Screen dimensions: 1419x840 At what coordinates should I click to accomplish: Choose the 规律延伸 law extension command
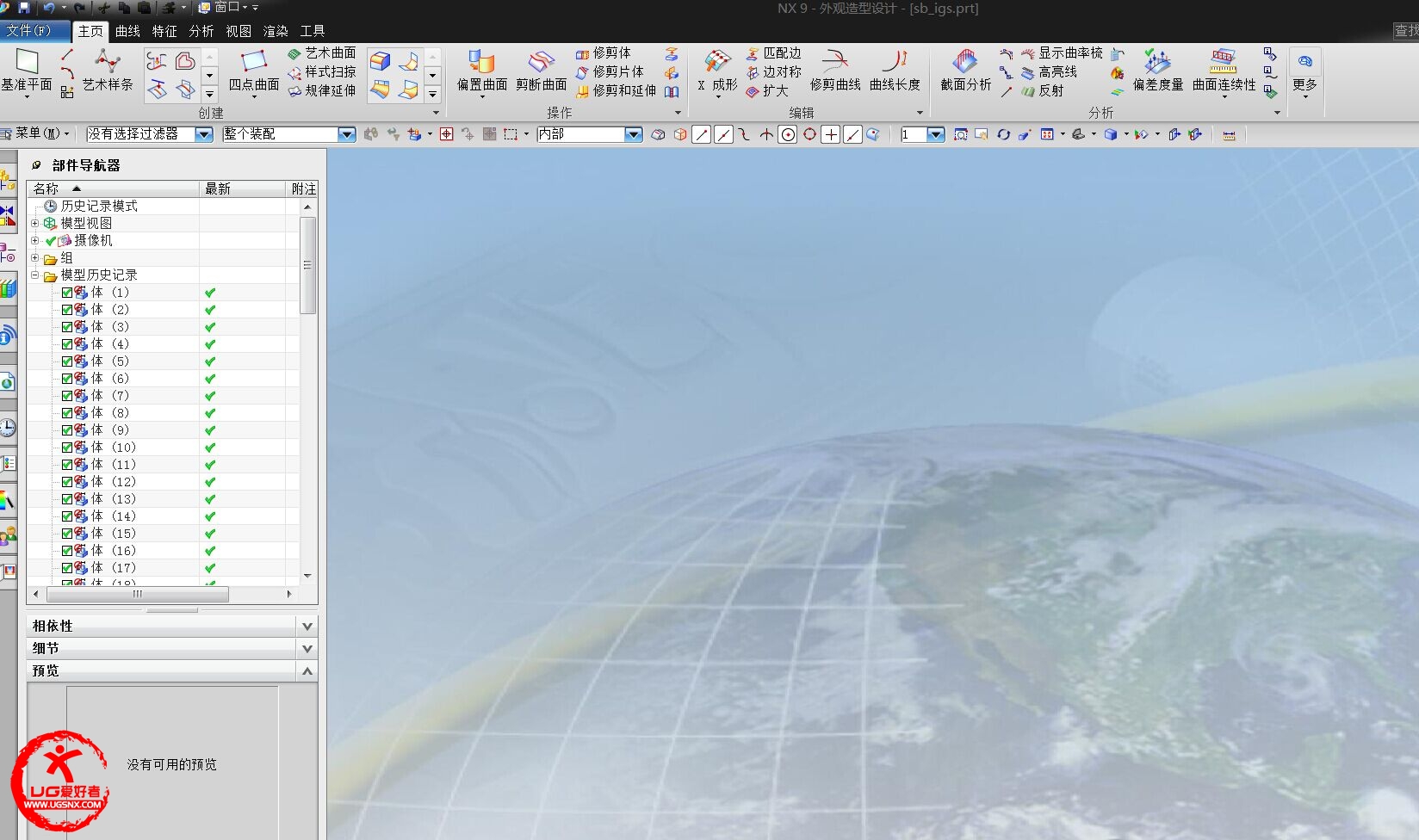(322, 90)
